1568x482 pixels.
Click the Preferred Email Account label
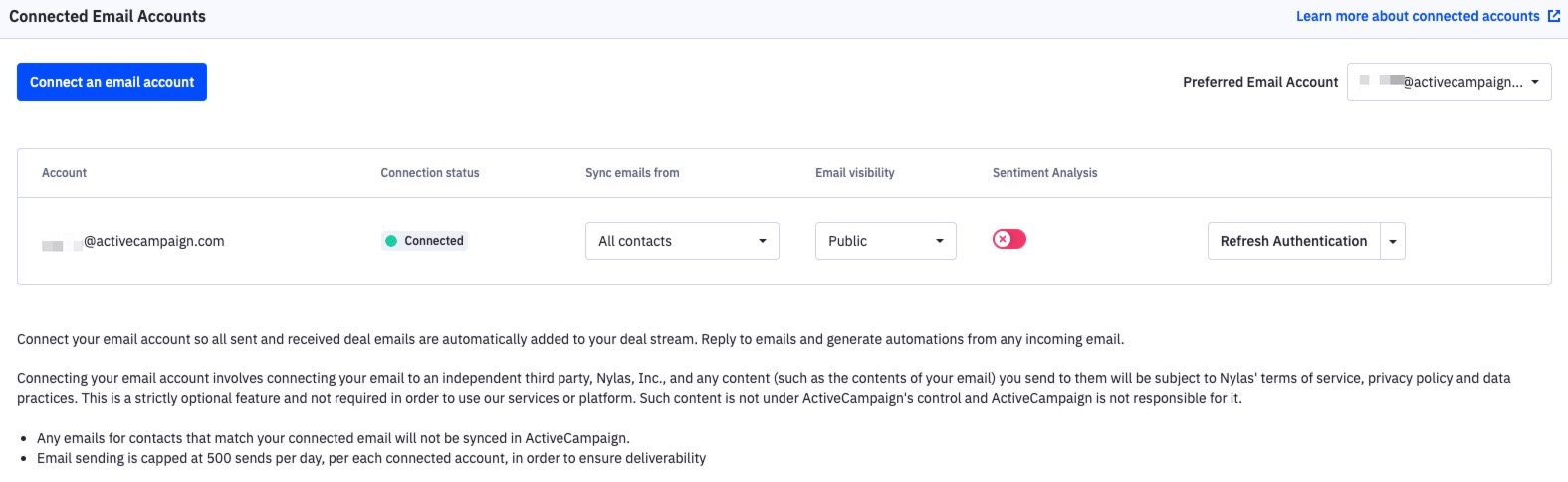(1260, 82)
